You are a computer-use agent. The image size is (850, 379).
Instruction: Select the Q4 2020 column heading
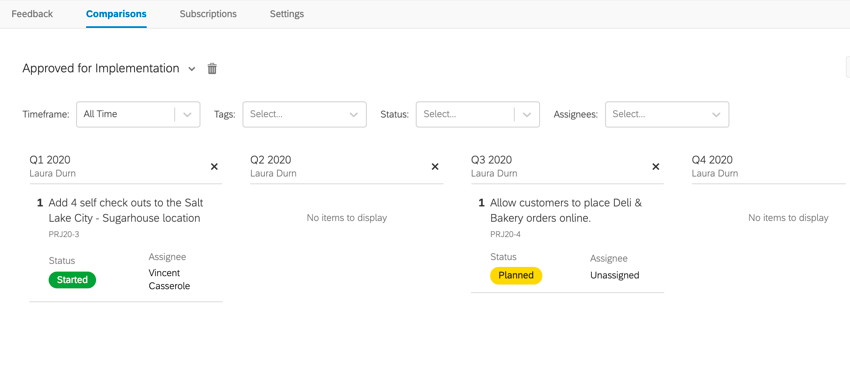coord(712,160)
